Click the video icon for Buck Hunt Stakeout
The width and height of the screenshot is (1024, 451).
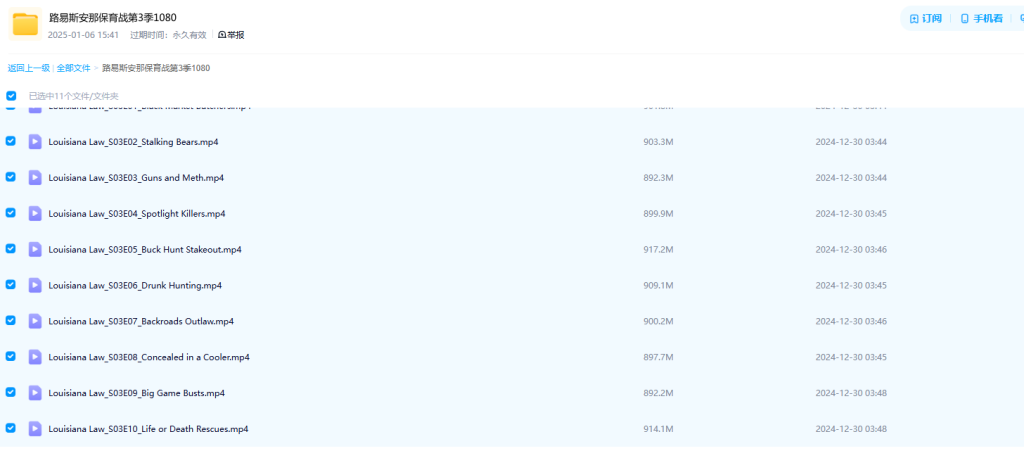(35, 249)
